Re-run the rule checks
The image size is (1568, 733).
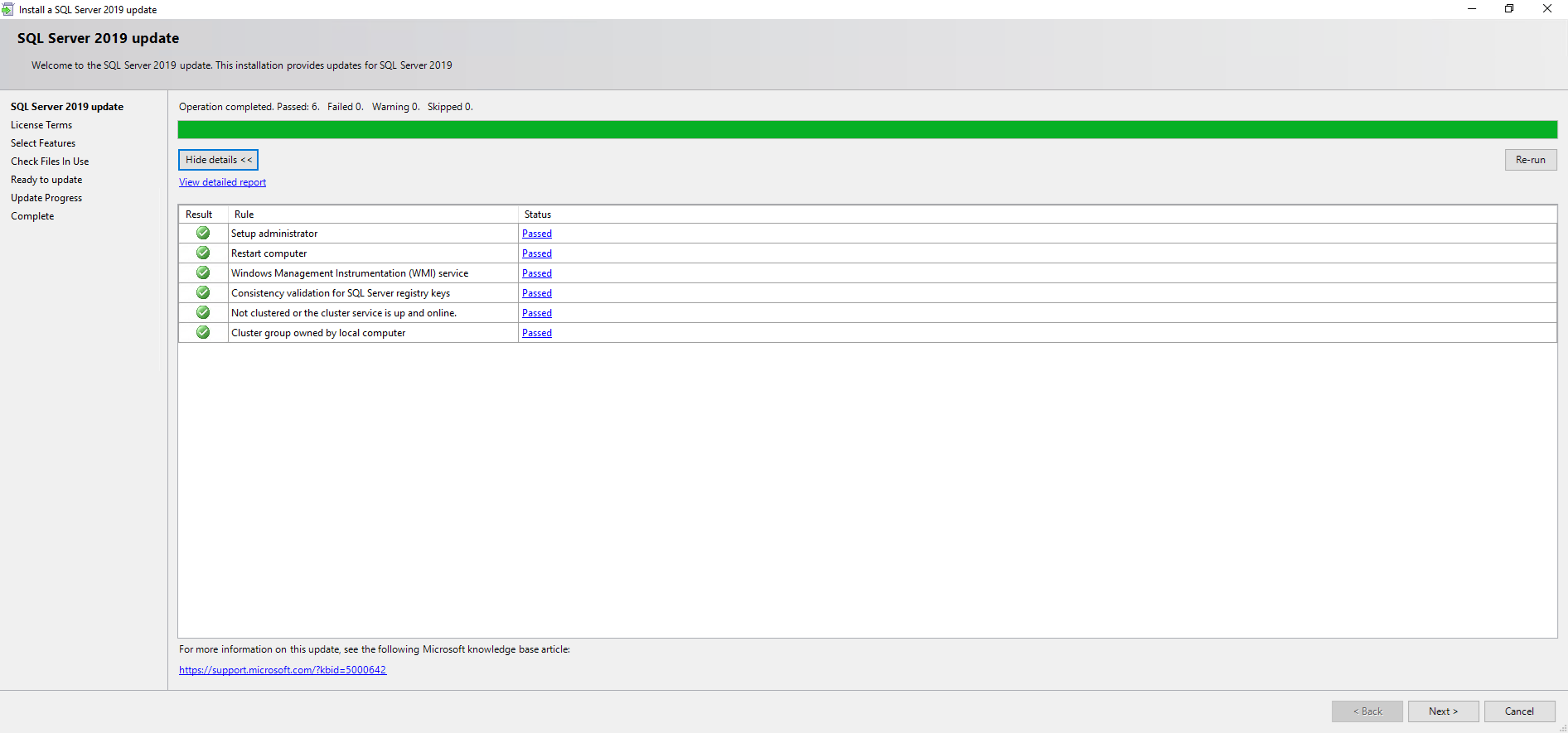tap(1531, 160)
